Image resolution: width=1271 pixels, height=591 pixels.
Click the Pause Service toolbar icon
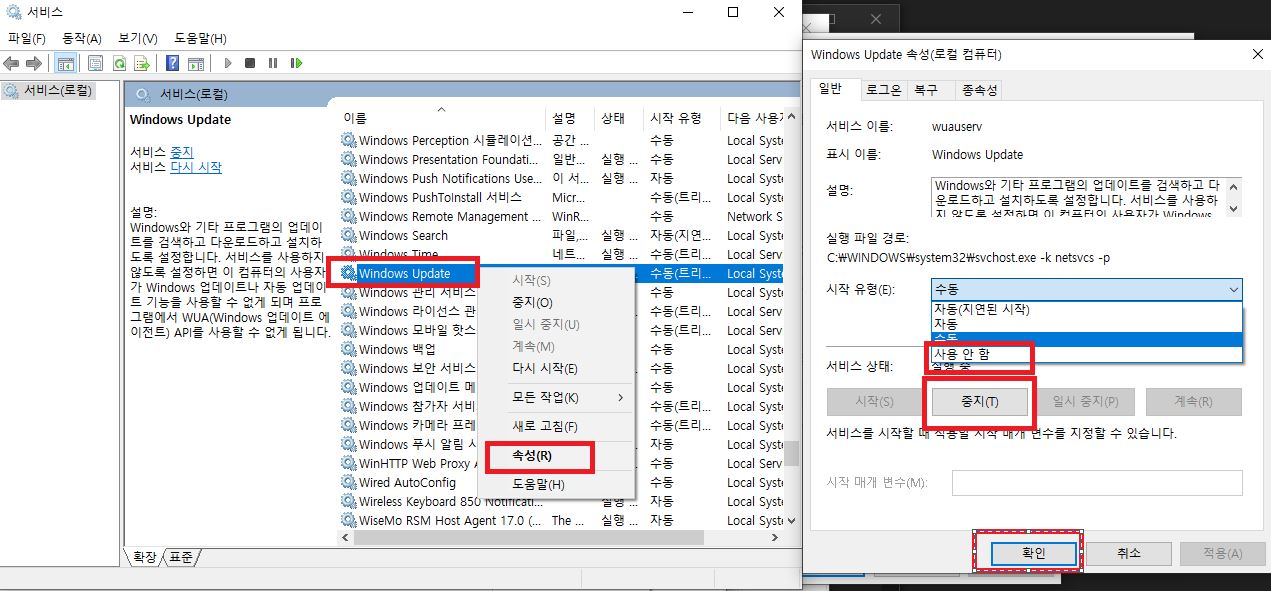tap(273, 63)
